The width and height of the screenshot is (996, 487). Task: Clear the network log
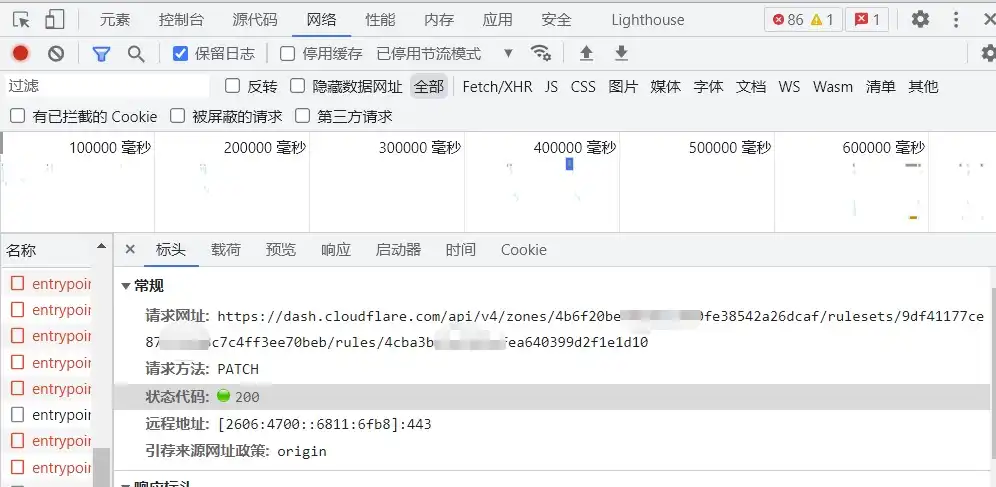tap(56, 54)
